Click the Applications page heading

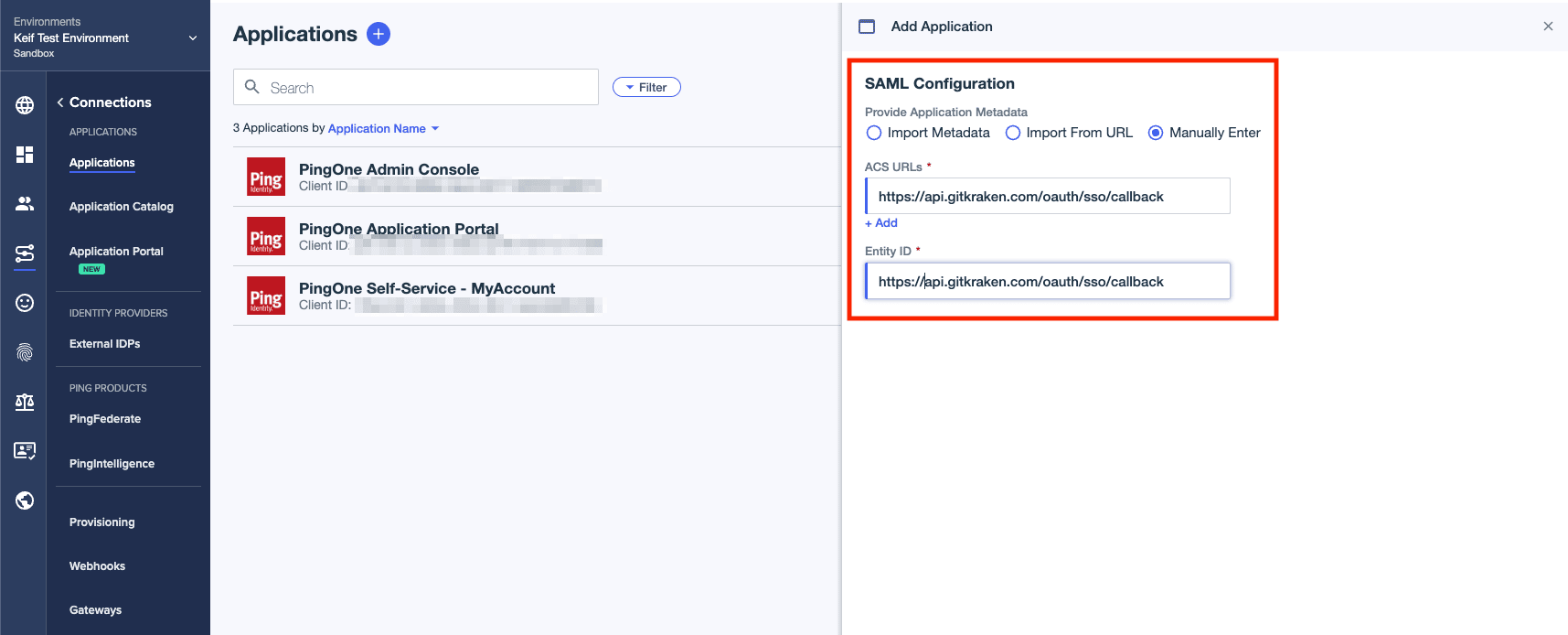pyautogui.click(x=295, y=34)
